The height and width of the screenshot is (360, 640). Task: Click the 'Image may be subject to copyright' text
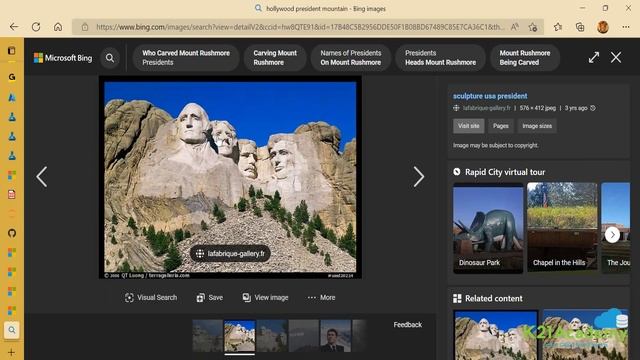[496, 145]
